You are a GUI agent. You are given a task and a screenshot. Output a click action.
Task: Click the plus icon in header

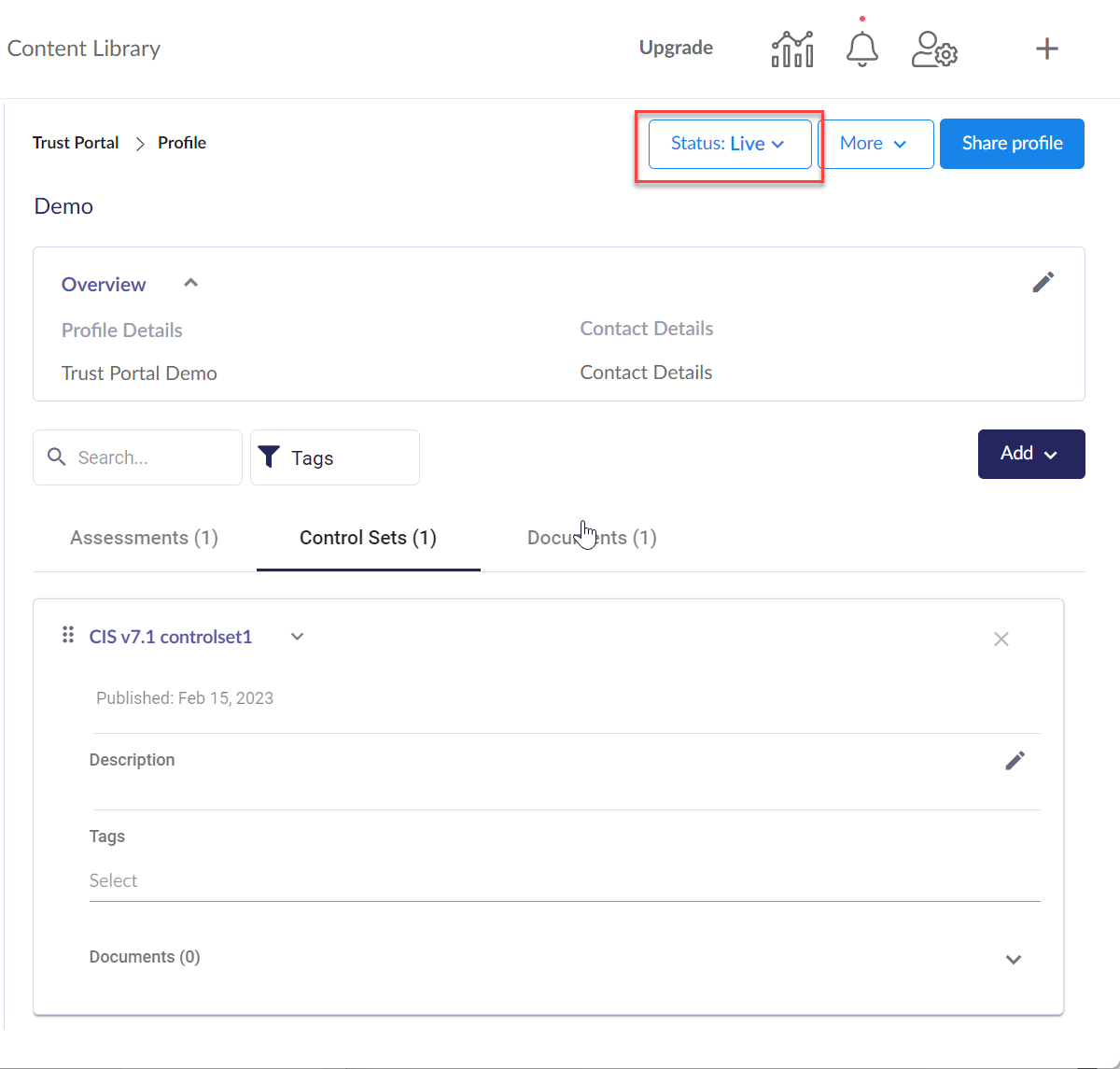coord(1047,49)
